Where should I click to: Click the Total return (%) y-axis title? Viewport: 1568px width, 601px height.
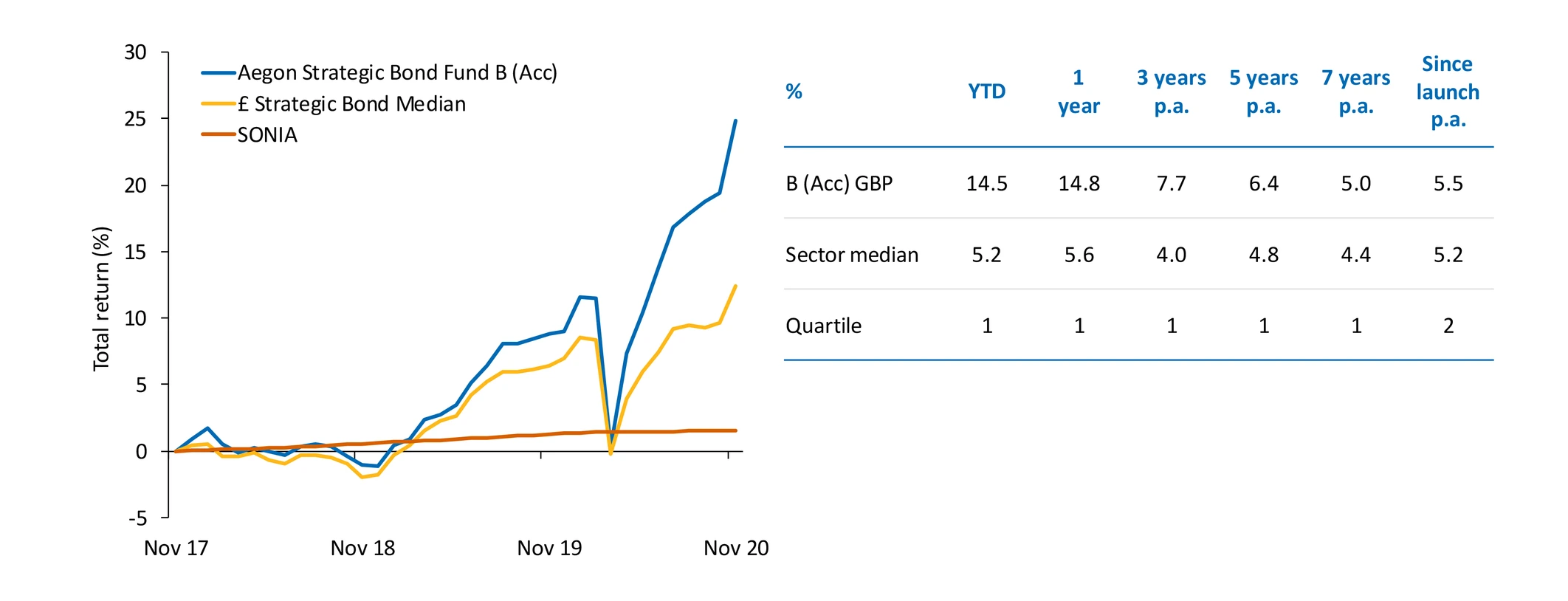(101, 298)
